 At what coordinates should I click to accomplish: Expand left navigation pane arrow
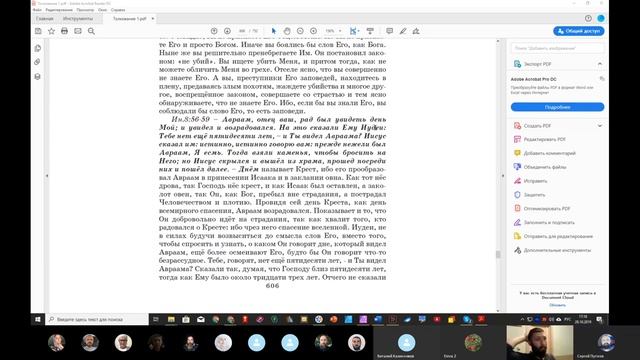coord(47,176)
